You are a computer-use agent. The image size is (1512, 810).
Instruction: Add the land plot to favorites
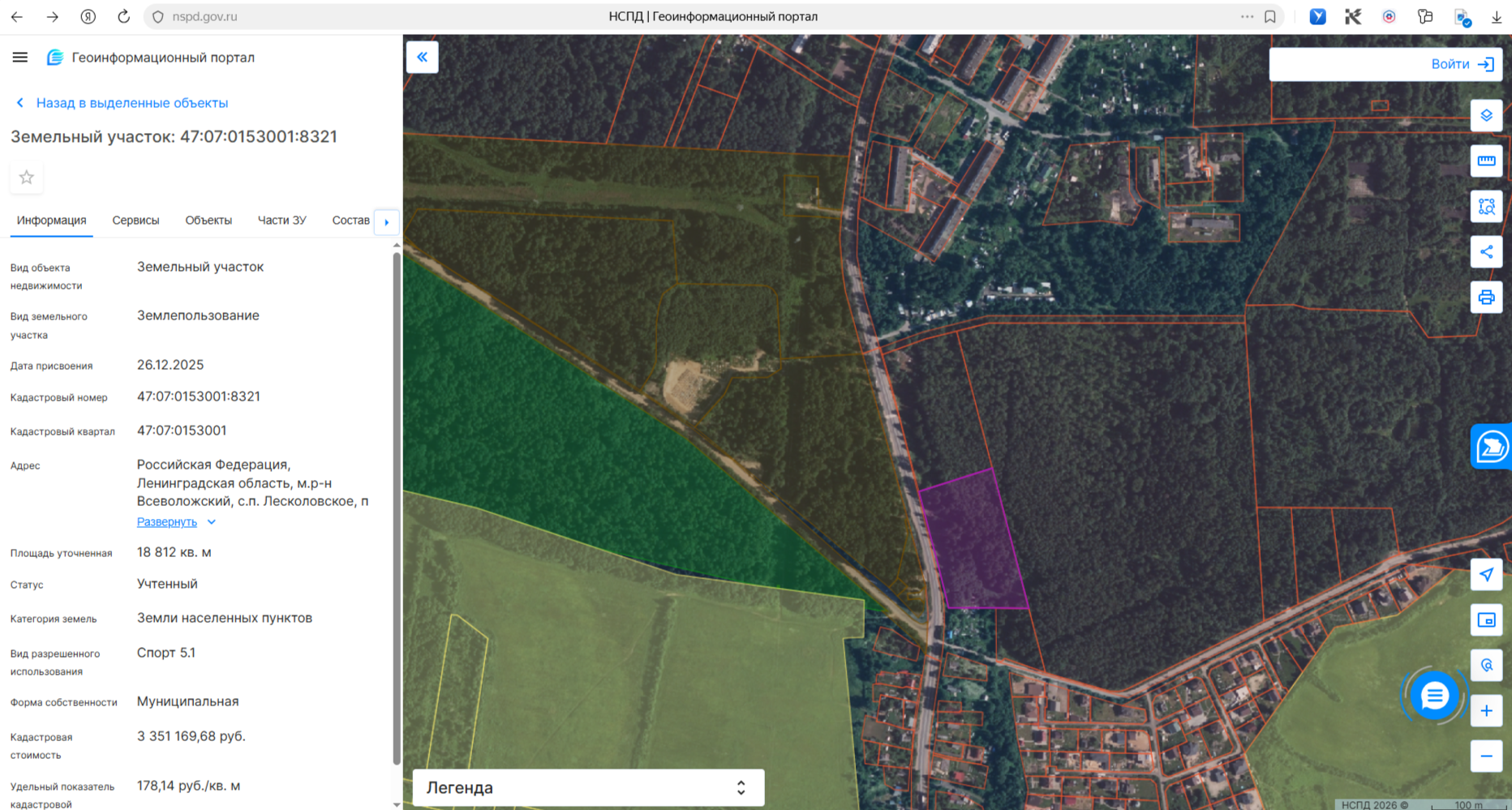click(x=27, y=178)
